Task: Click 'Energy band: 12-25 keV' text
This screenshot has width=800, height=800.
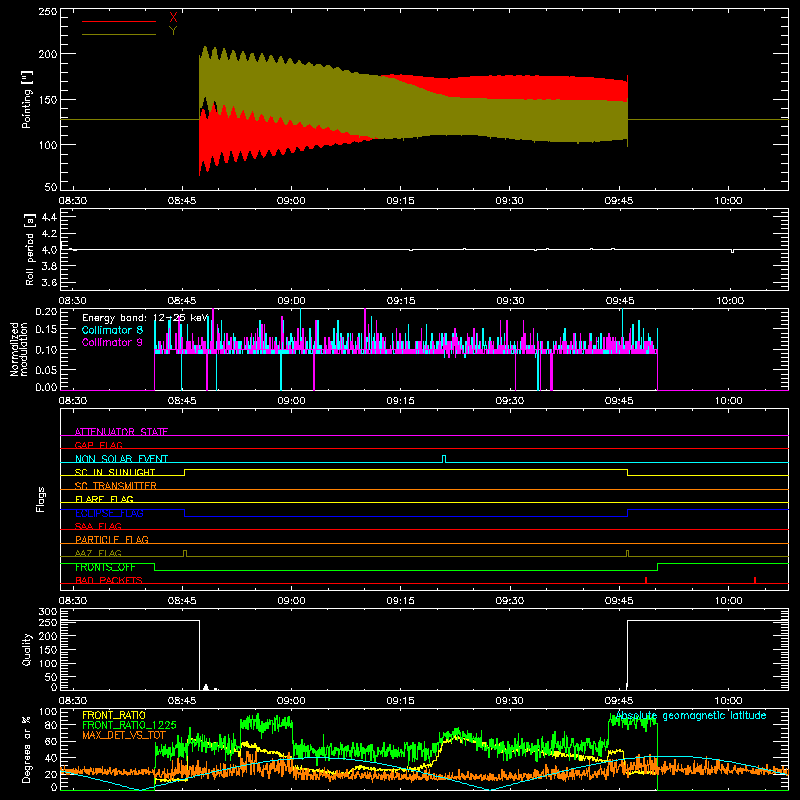Action: coord(146,318)
